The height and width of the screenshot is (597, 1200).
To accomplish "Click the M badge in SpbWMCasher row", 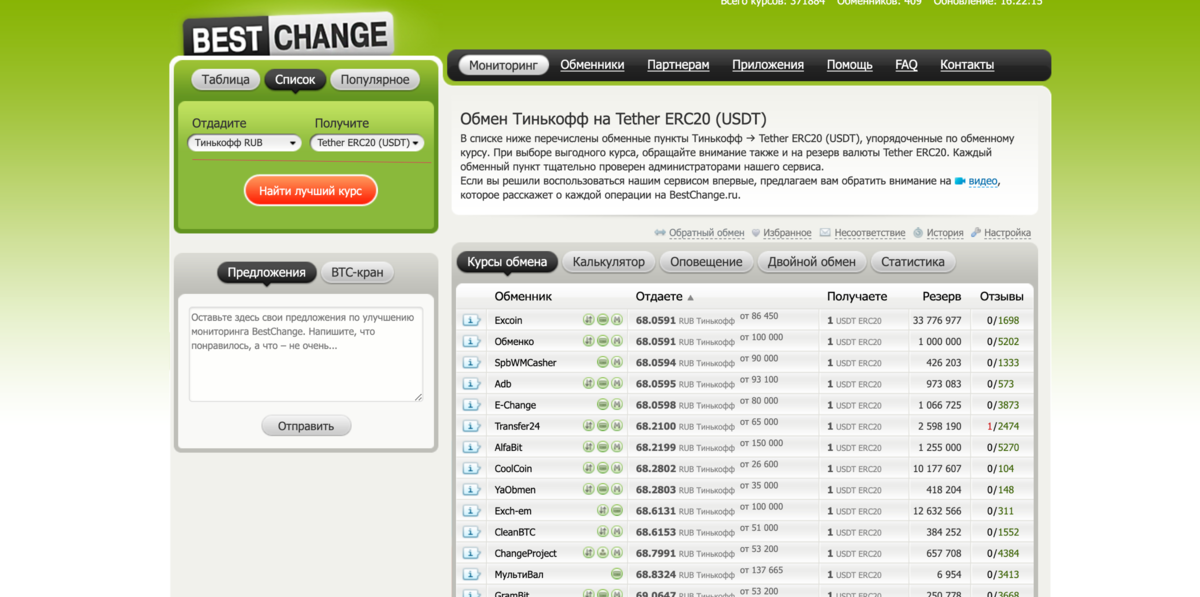I will 617,363.
